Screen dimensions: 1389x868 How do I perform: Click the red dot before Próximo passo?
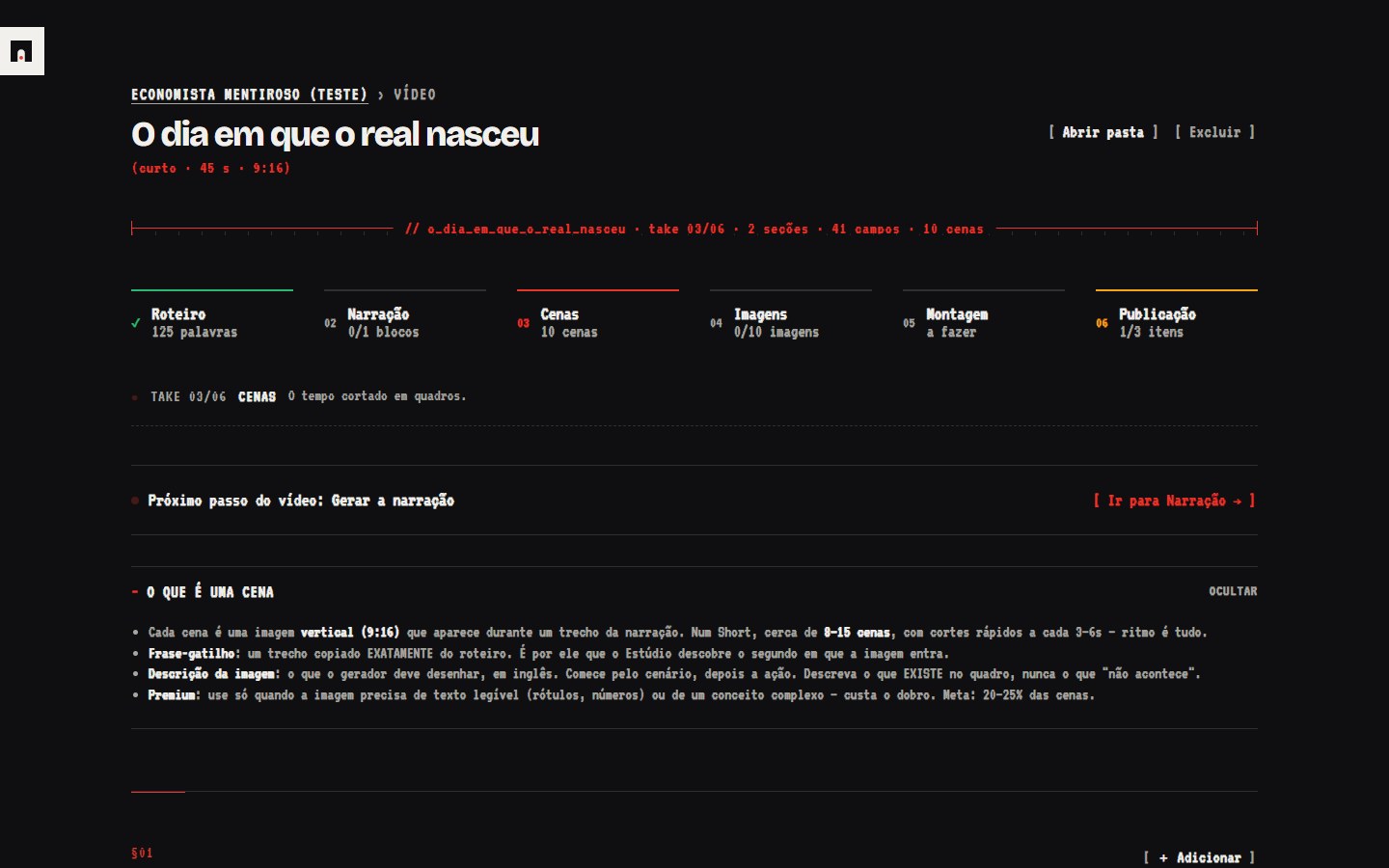click(135, 501)
